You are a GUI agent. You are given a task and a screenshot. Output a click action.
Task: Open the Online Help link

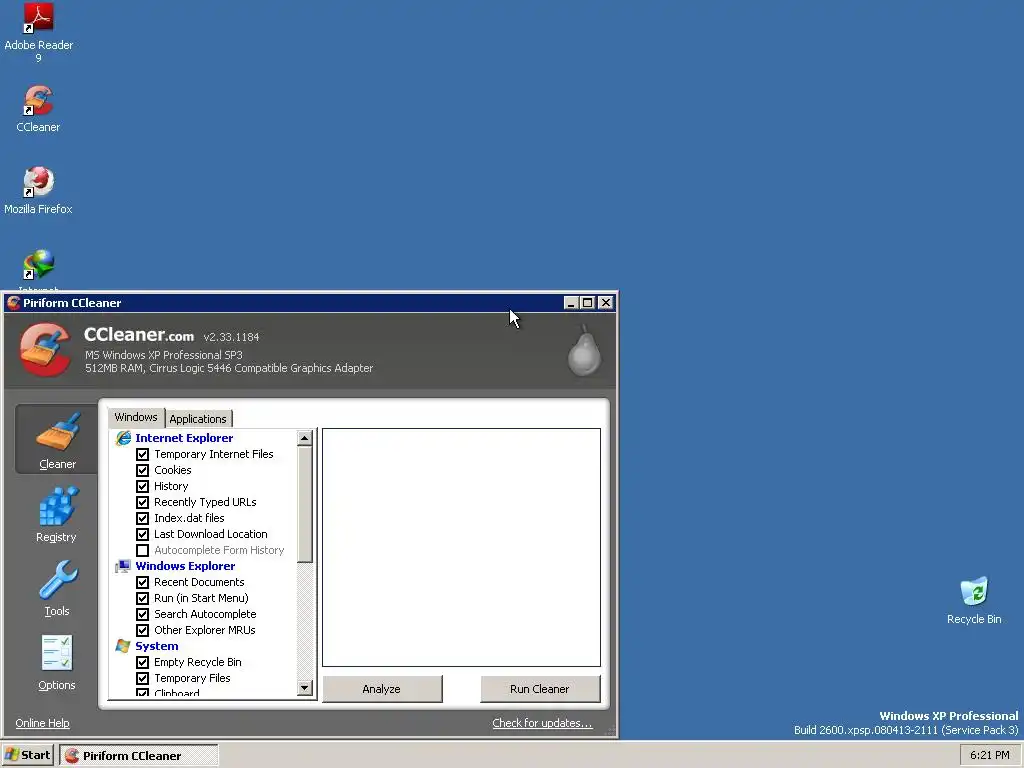(42, 723)
